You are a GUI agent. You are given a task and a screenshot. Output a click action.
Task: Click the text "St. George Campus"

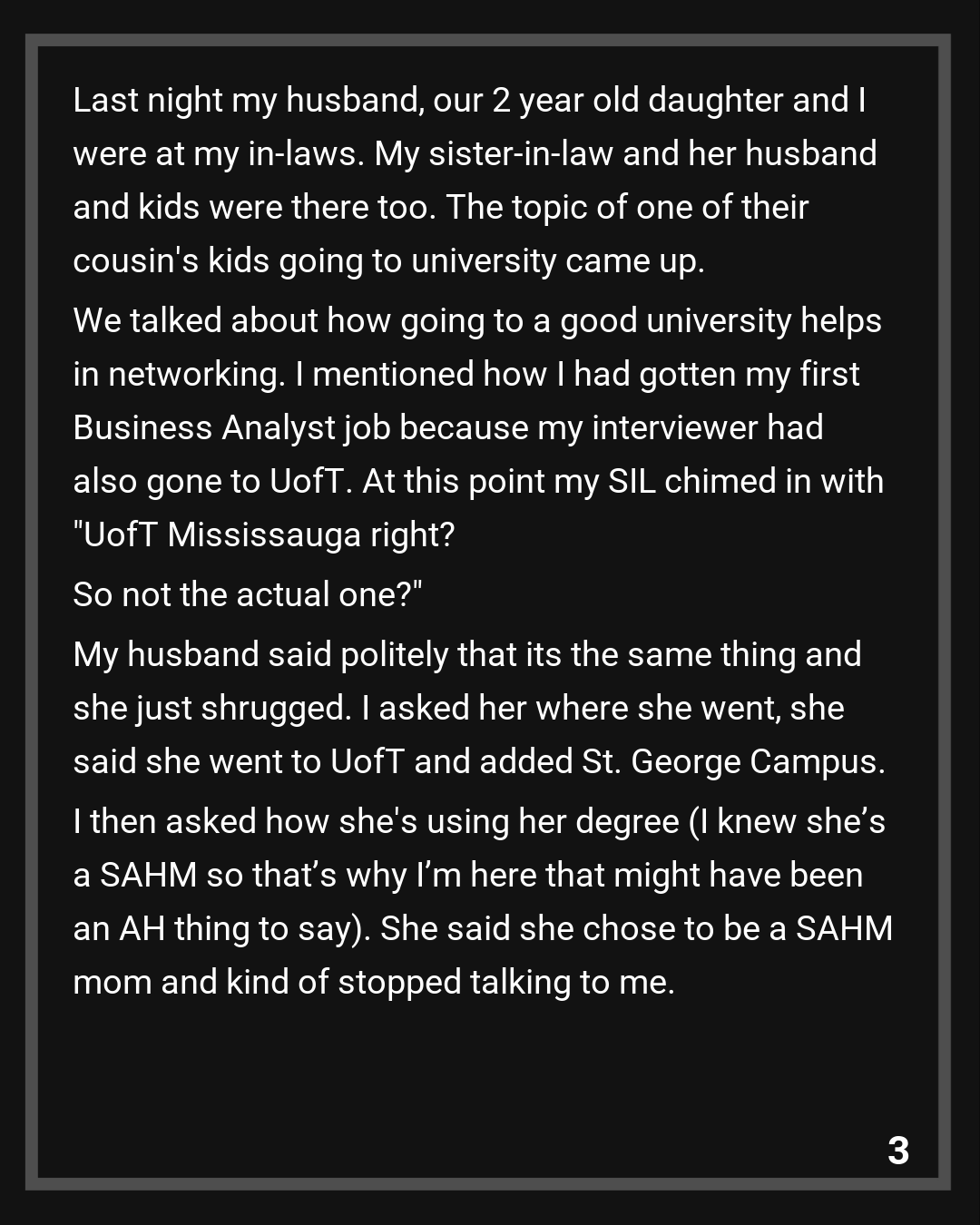coord(732,761)
